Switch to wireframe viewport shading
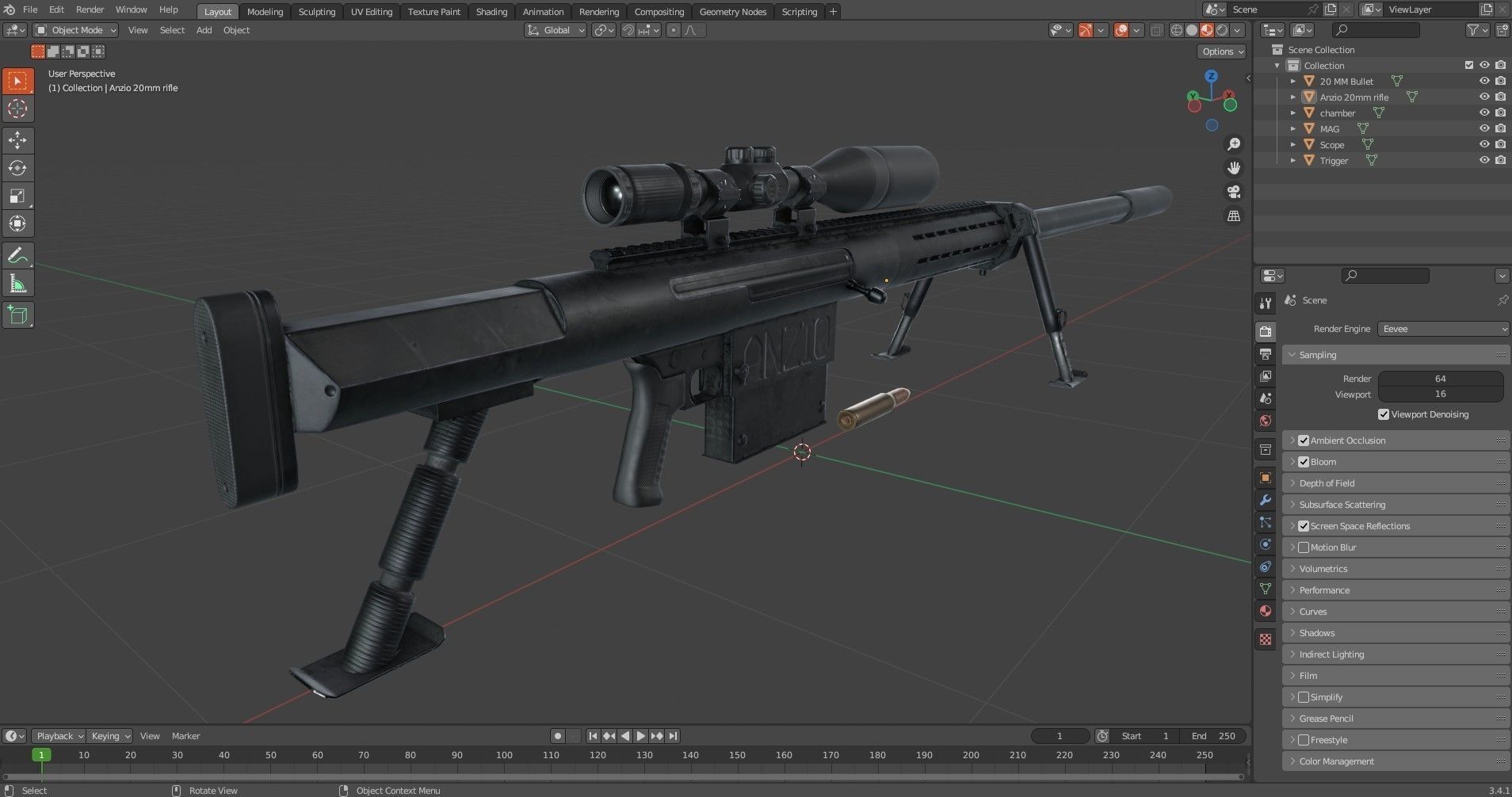Image resolution: width=1512 pixels, height=797 pixels. pos(1177,30)
